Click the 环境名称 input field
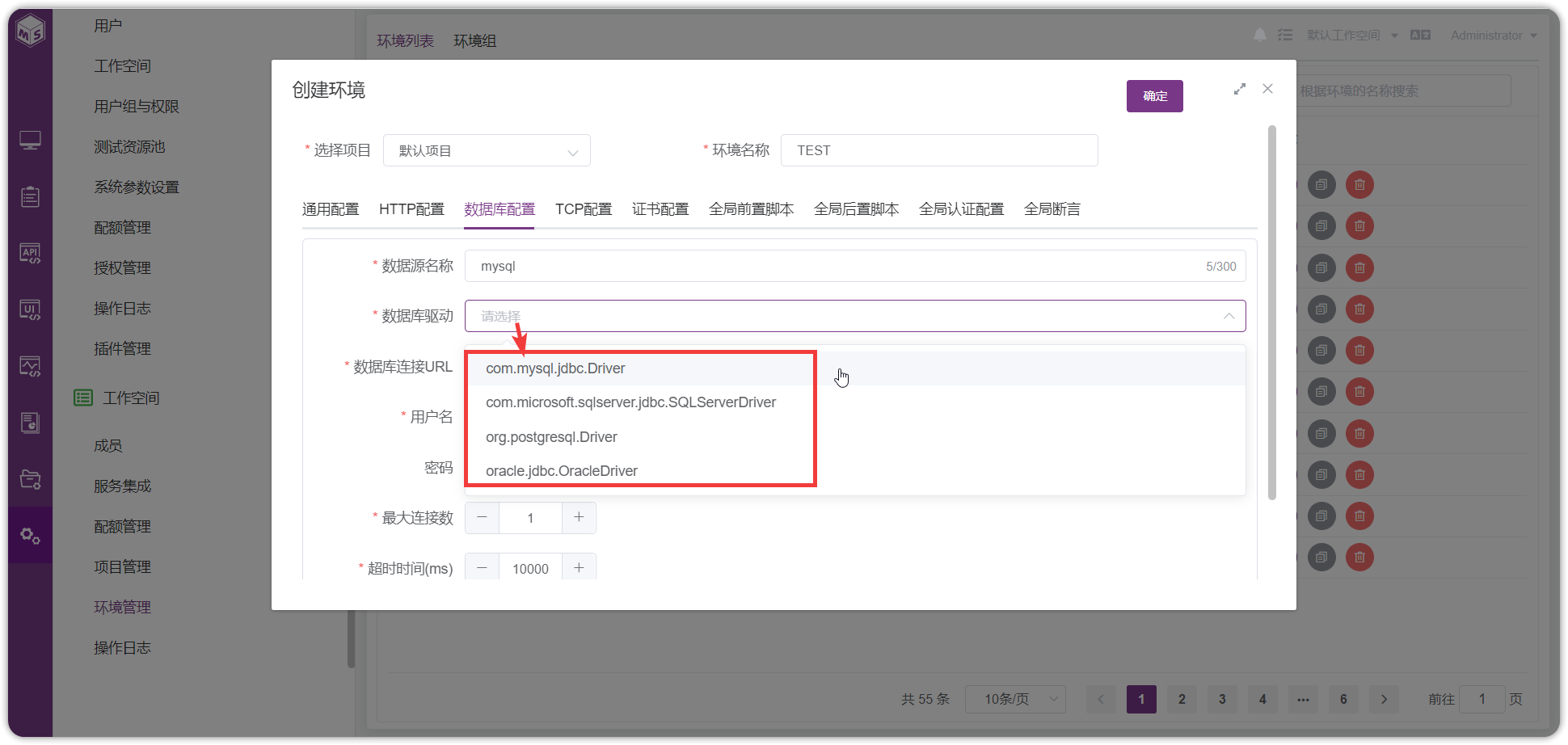Screen dimensions: 1568x745 (x=939, y=150)
